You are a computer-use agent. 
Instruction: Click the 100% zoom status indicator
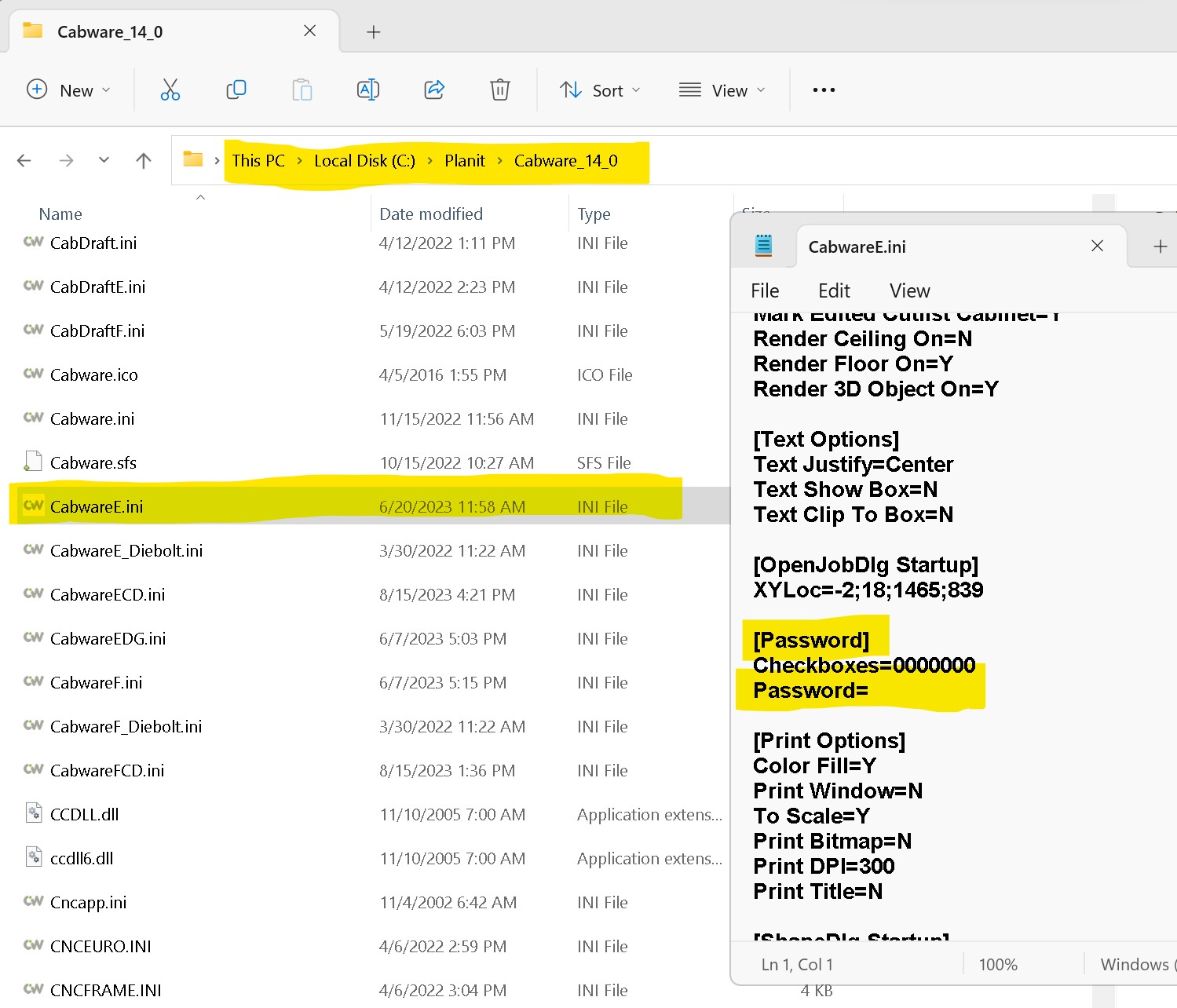pyautogui.click(x=998, y=965)
